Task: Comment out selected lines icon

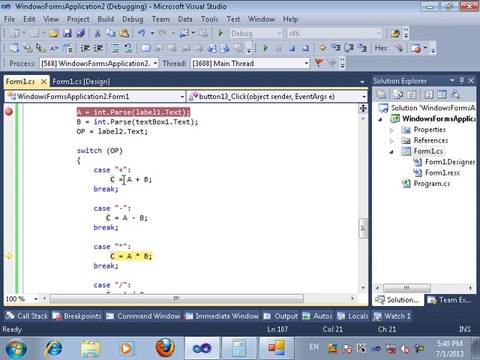Action: pos(115,48)
